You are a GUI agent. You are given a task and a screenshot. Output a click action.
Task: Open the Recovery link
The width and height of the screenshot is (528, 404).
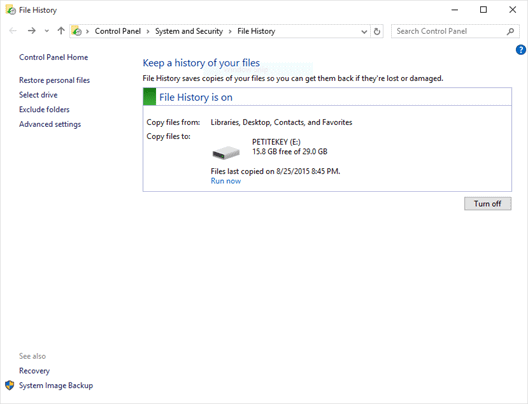click(34, 371)
